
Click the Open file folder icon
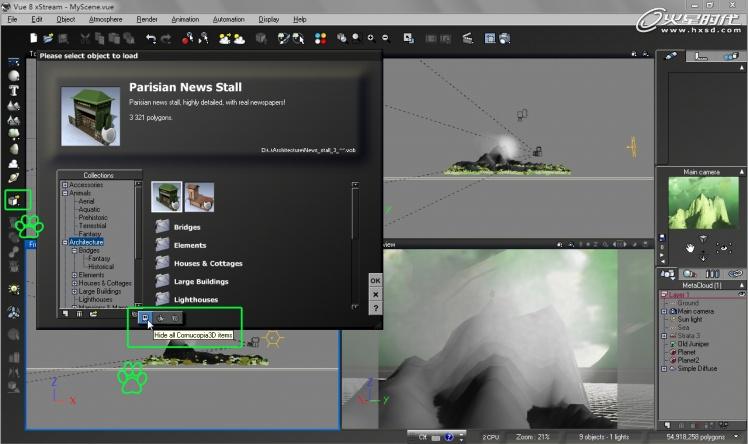[x=48, y=38]
